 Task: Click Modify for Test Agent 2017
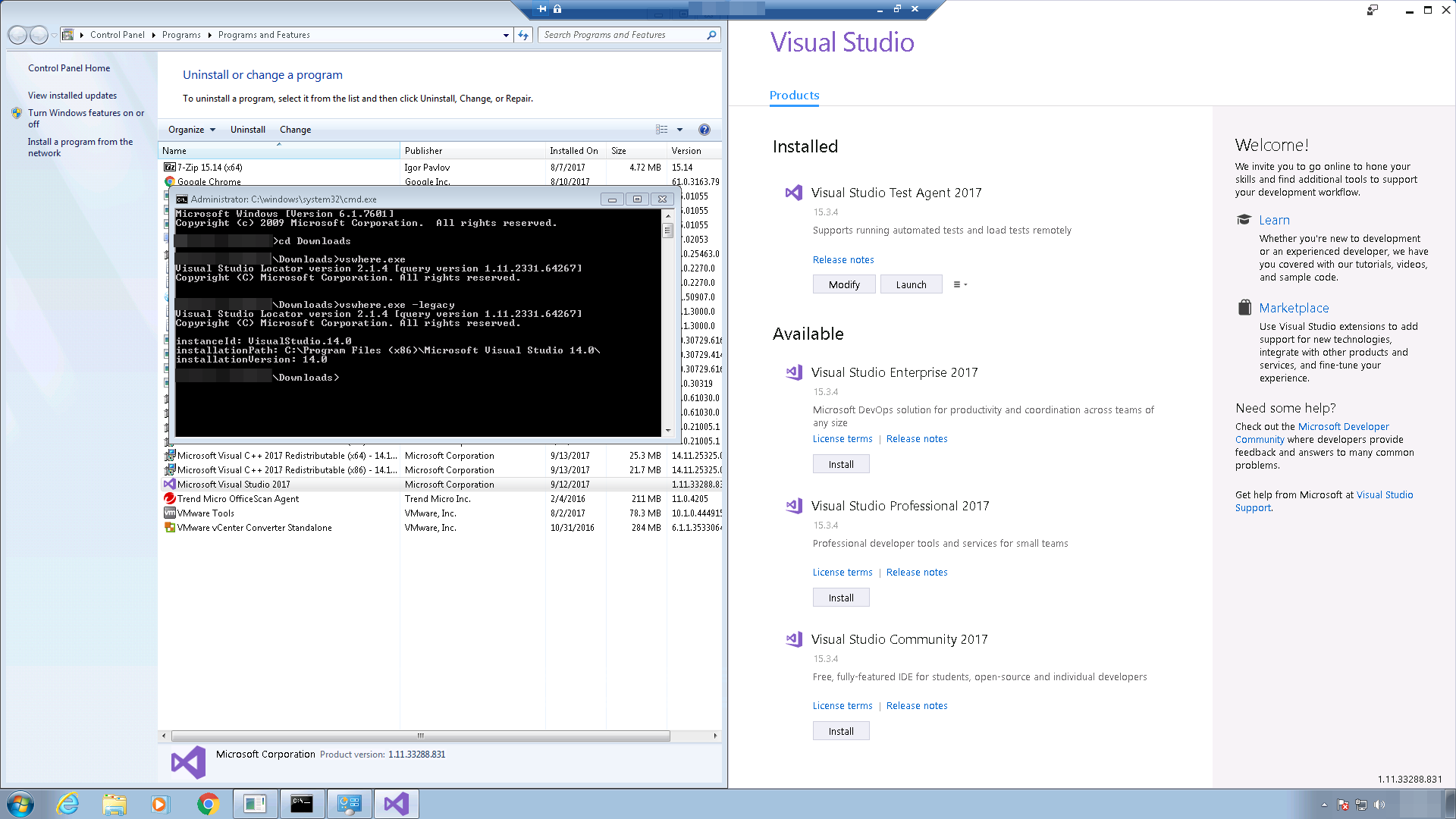point(844,284)
